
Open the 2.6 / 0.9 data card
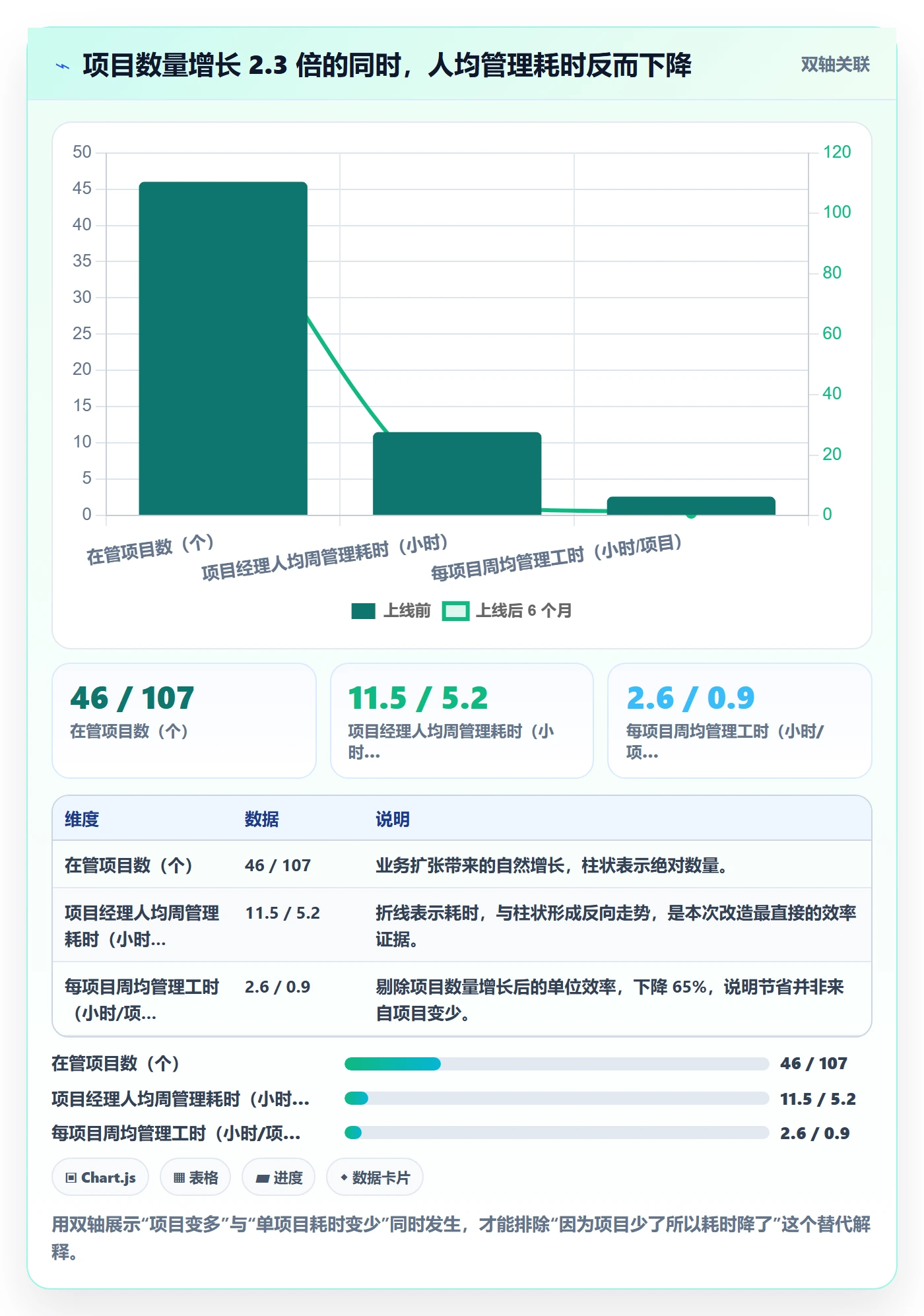click(740, 721)
